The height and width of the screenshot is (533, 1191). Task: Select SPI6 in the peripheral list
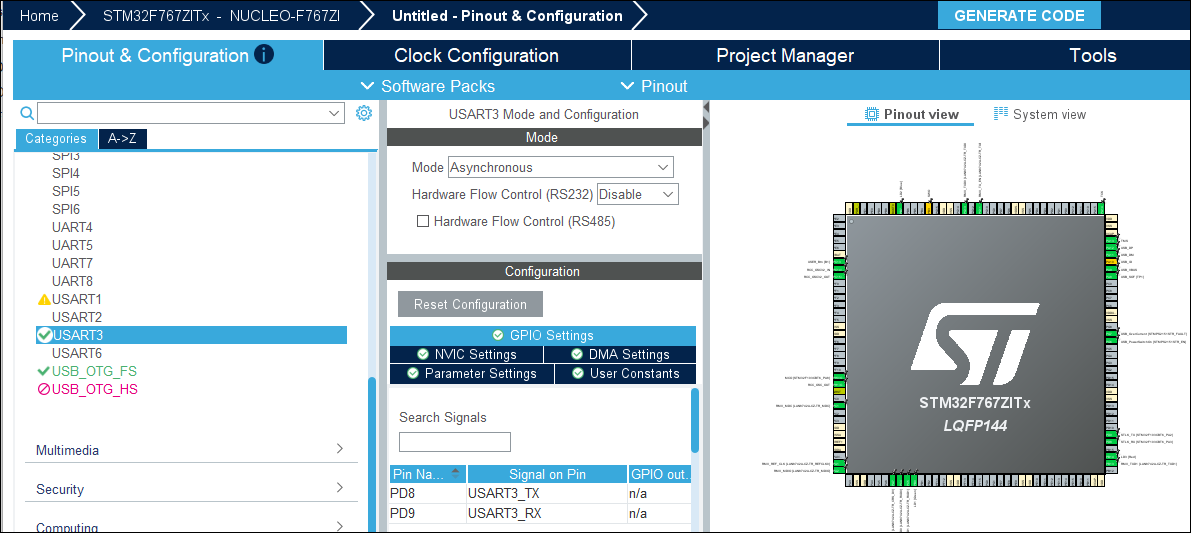click(x=65, y=209)
